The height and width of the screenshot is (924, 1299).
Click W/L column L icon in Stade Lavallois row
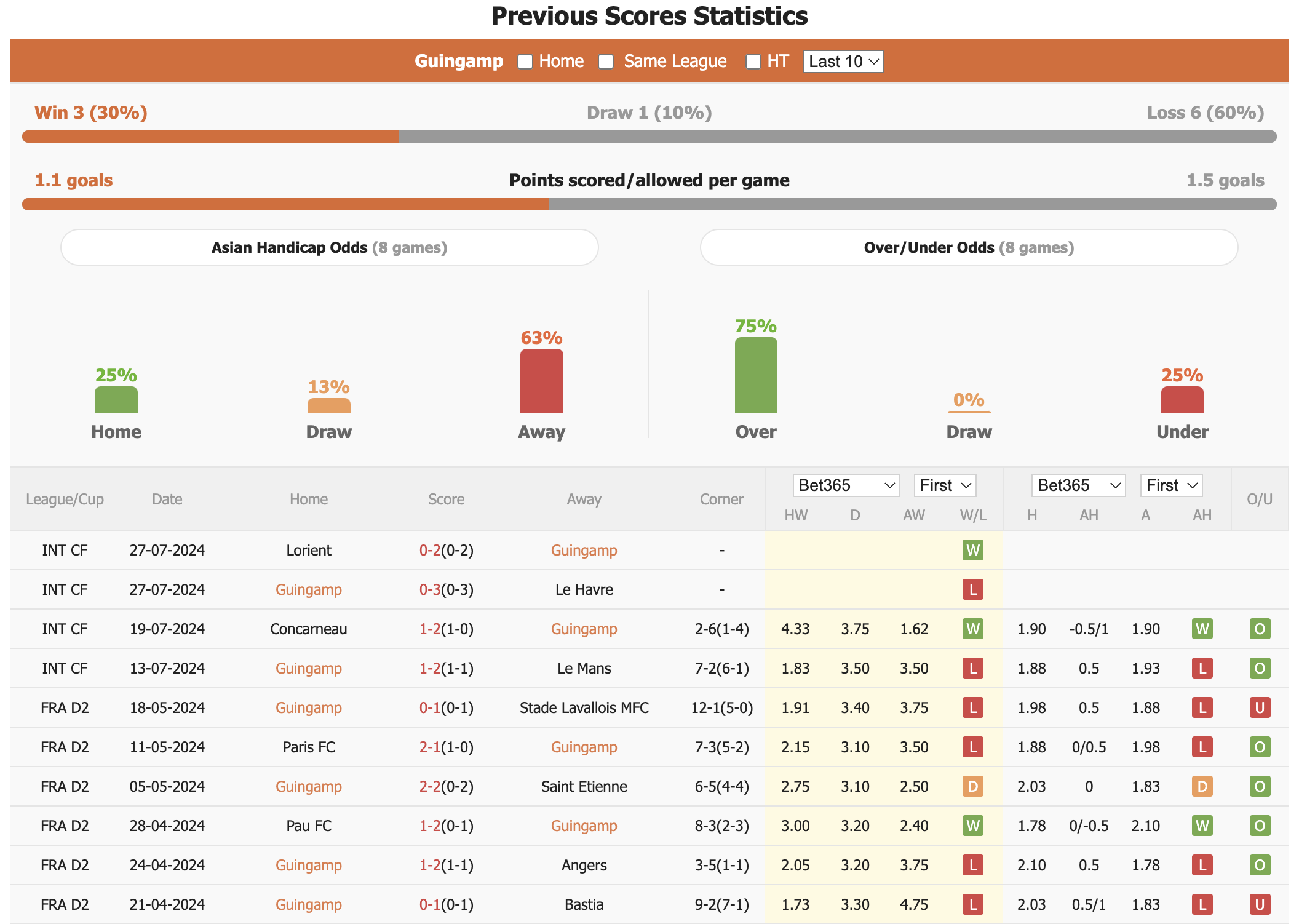click(x=973, y=707)
